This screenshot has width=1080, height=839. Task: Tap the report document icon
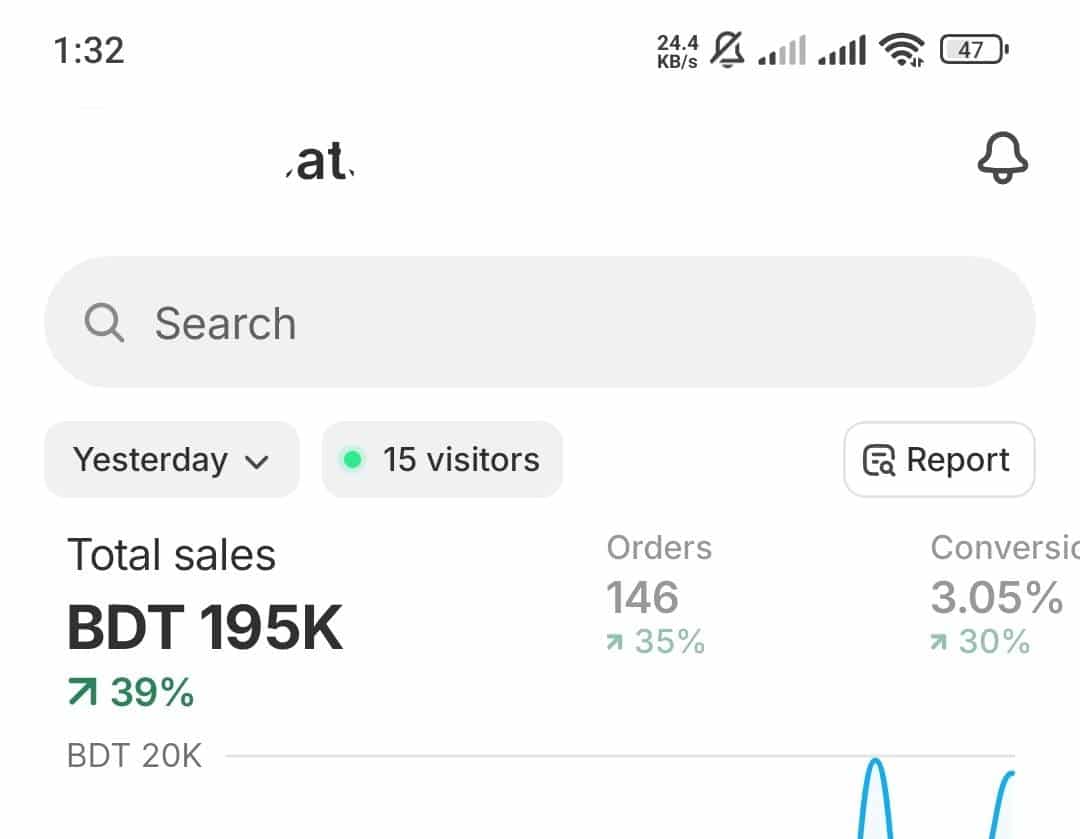click(879, 460)
